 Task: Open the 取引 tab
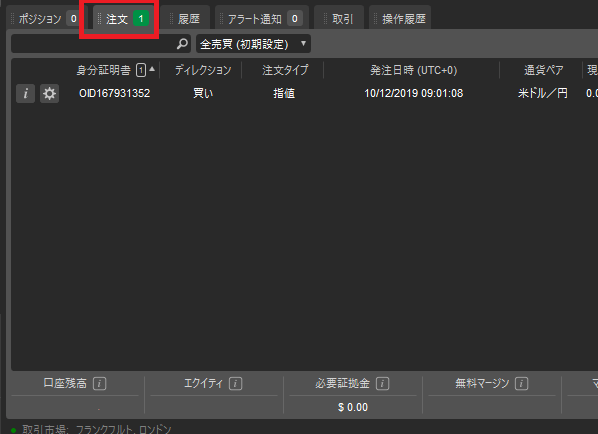coord(339,18)
